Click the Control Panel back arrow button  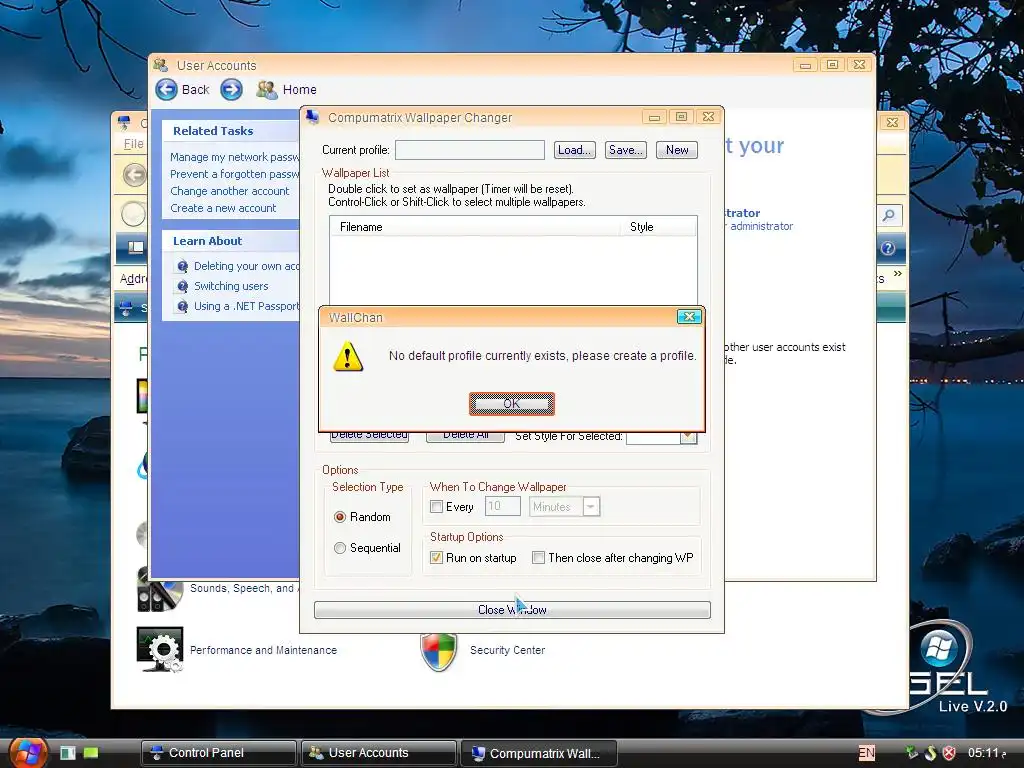[x=135, y=175]
